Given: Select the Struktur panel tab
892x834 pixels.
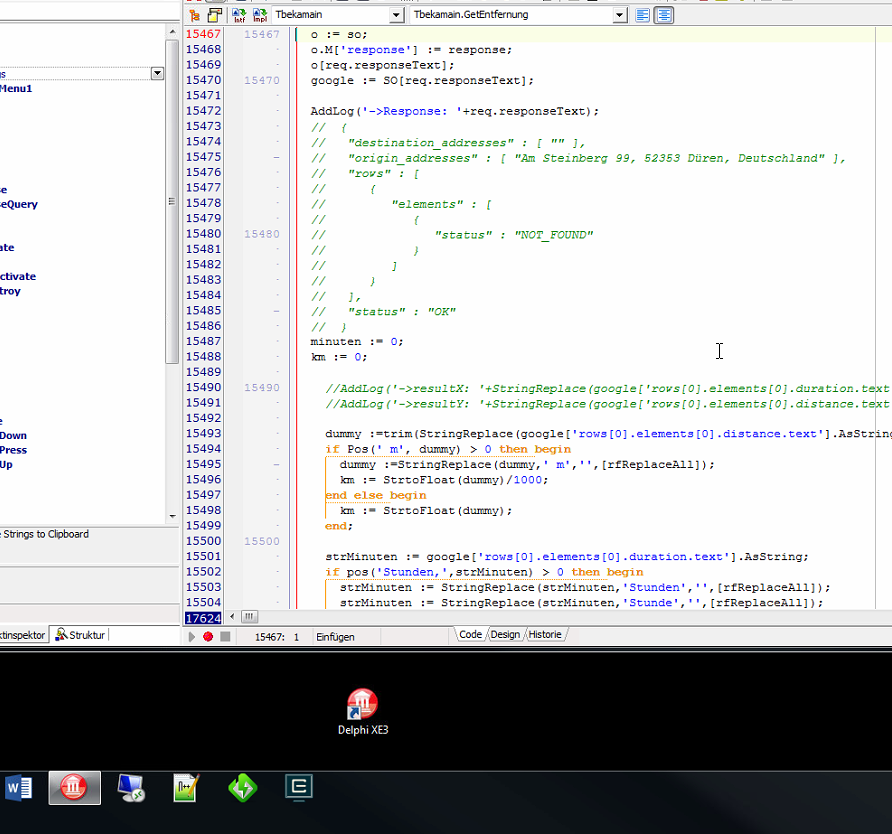Looking at the screenshot, I should tap(80, 635).
